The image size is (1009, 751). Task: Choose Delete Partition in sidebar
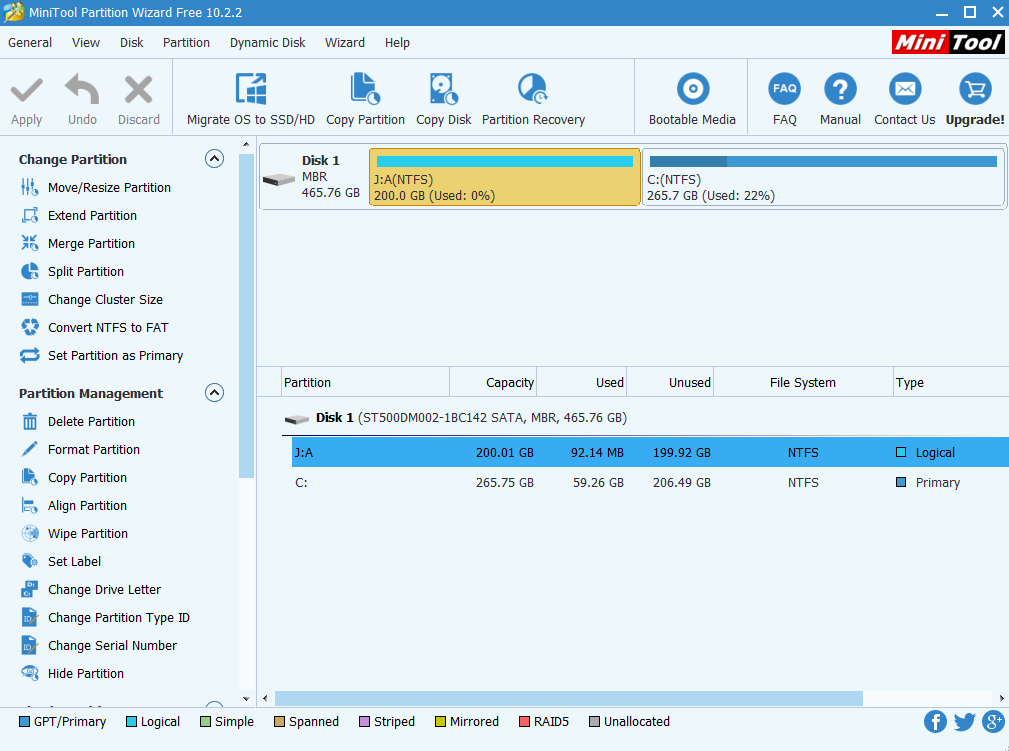click(78, 422)
